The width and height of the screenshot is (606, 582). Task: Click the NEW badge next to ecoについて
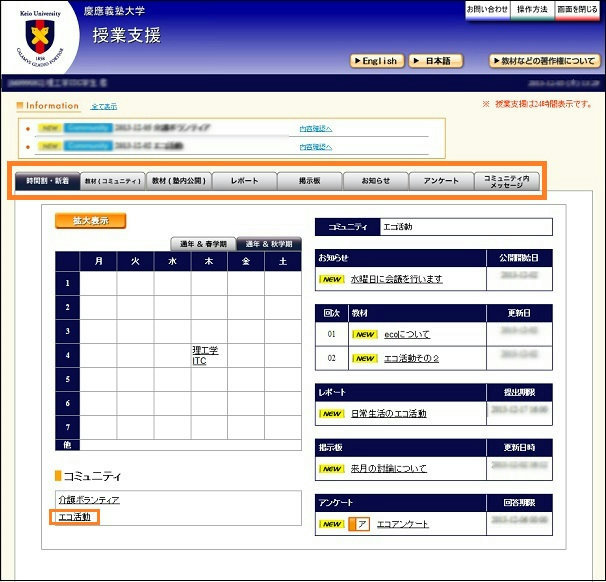pyautogui.click(x=365, y=333)
